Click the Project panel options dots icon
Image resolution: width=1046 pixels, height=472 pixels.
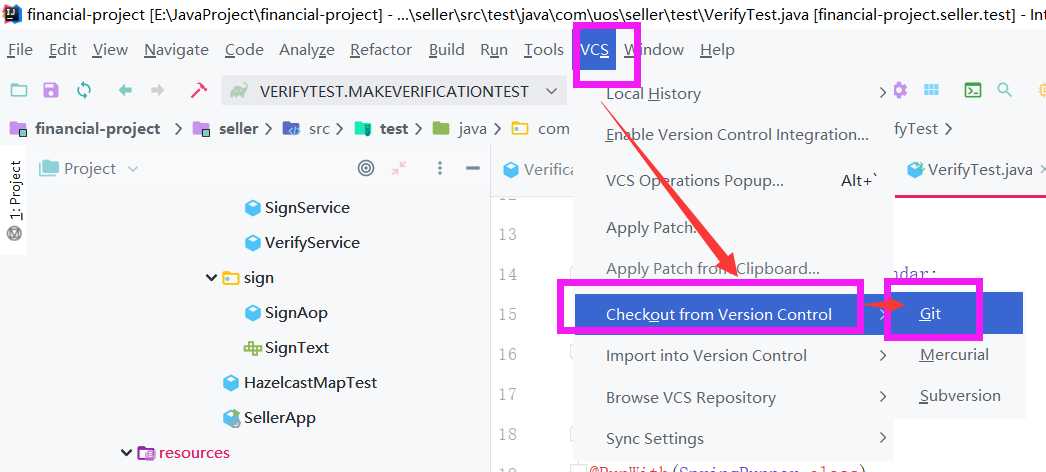[x=440, y=169]
